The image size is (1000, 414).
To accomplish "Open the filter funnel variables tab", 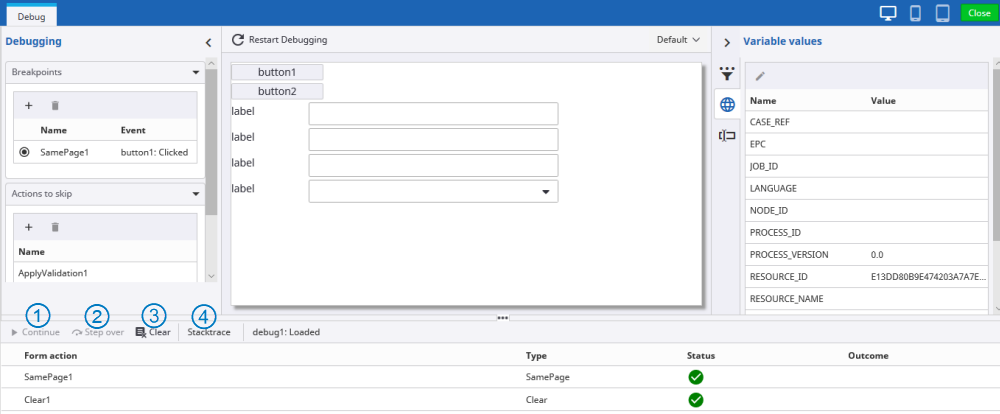I will coord(727,75).
